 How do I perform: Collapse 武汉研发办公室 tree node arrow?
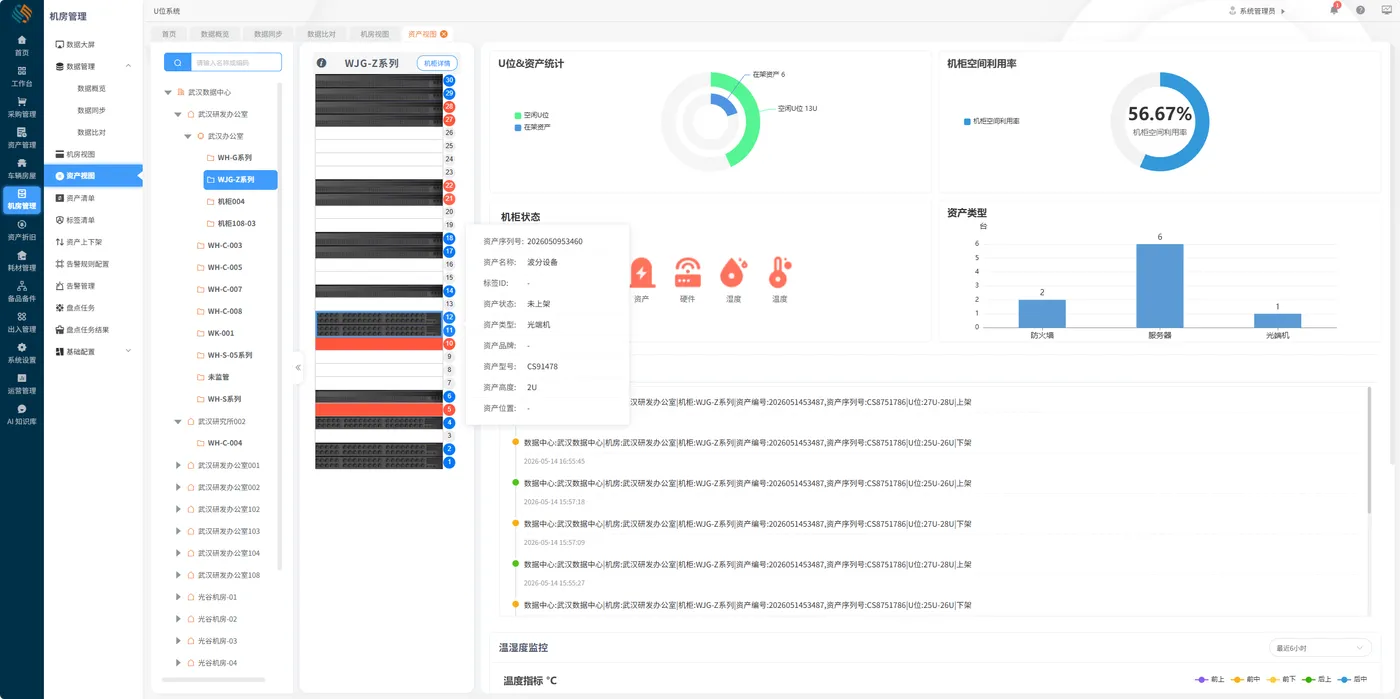tap(178, 114)
